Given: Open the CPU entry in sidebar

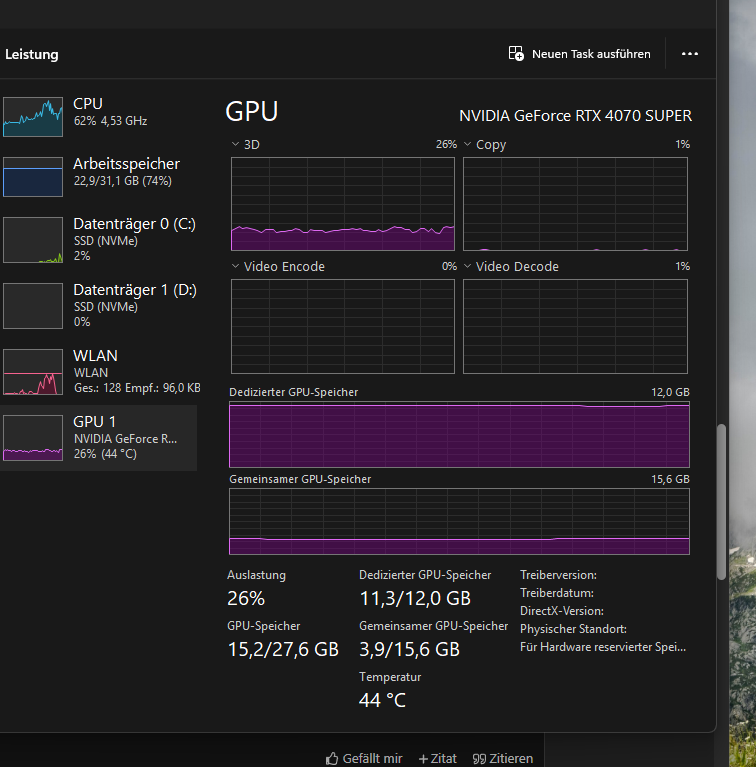Looking at the screenshot, I should tap(99, 116).
